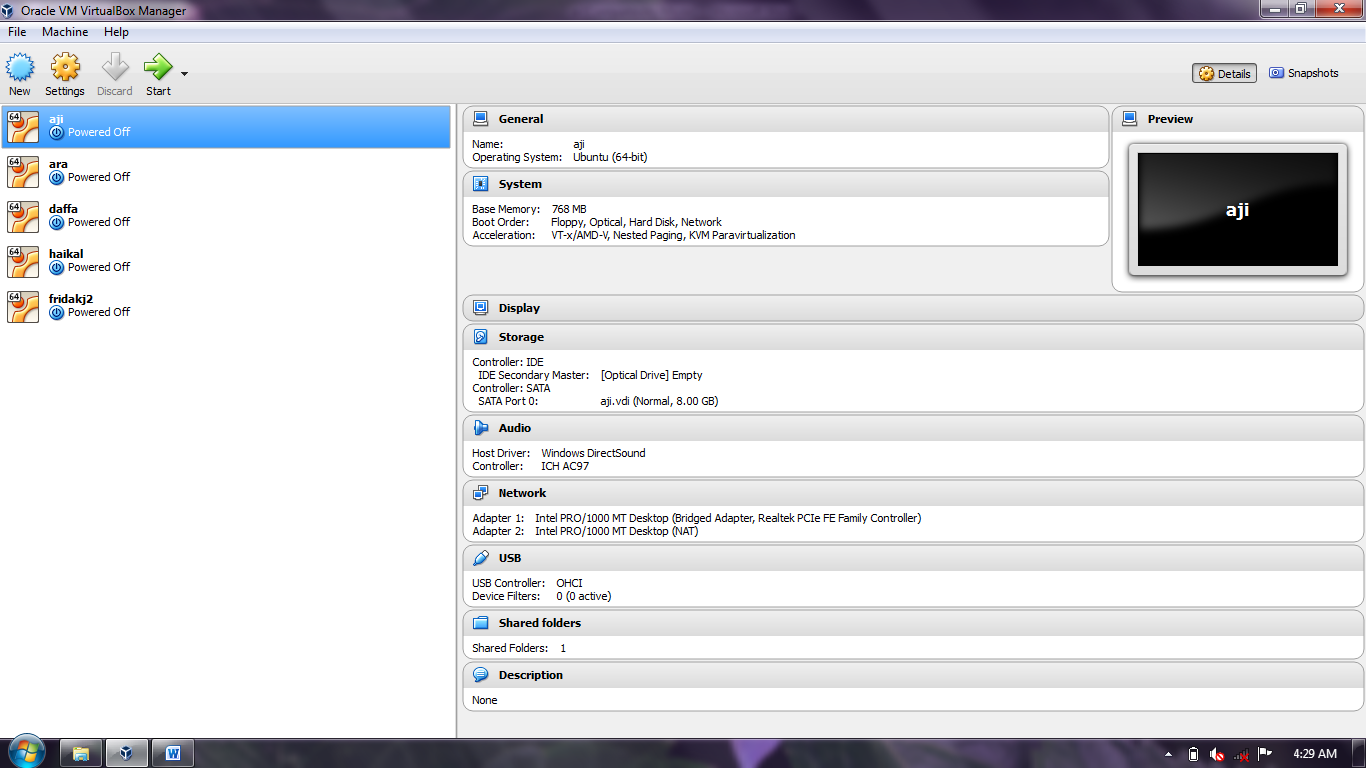Click the Audio section speaker icon
Image resolution: width=1366 pixels, height=768 pixels.
point(480,428)
